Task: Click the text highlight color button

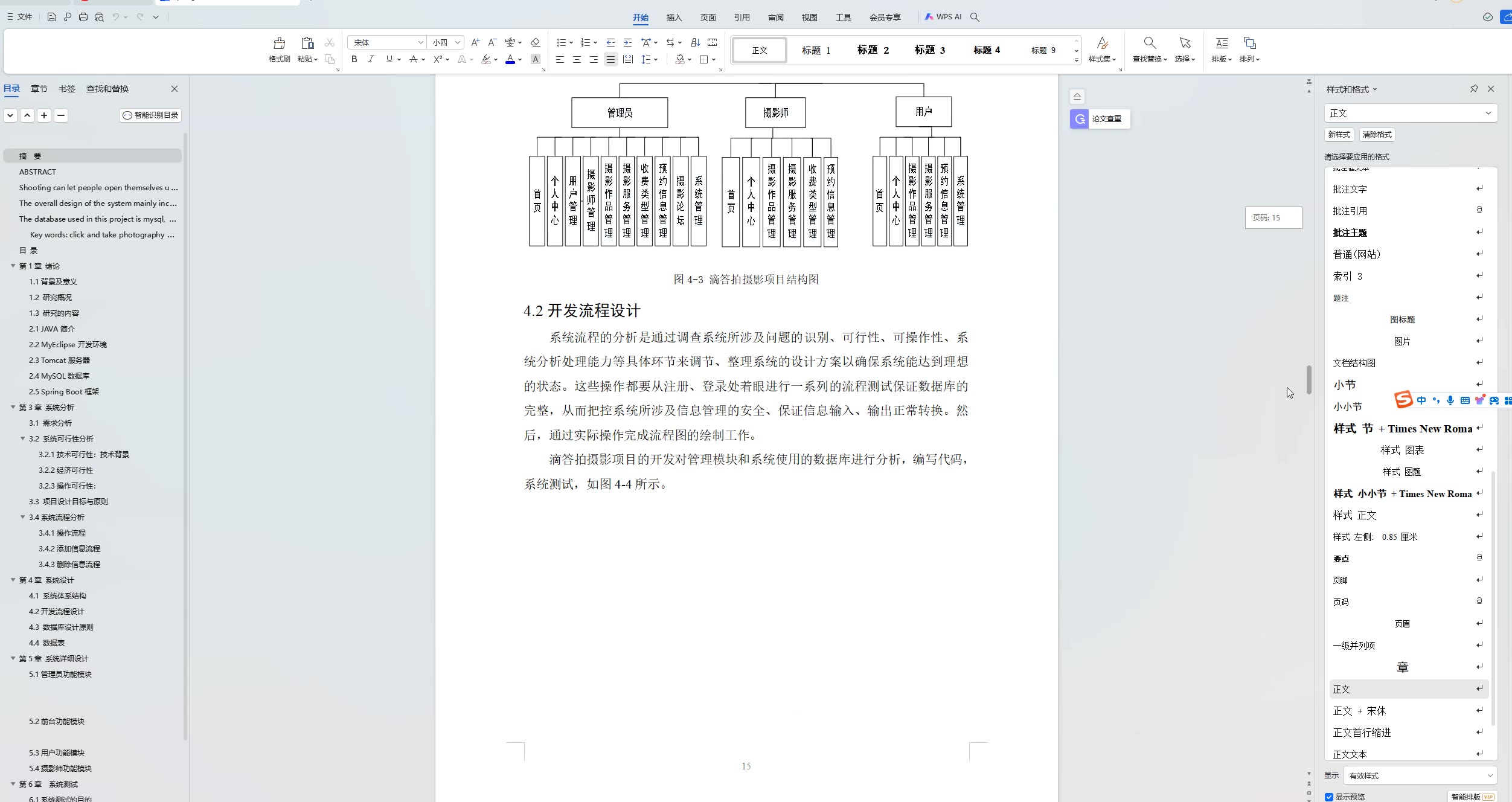Action: (486, 59)
